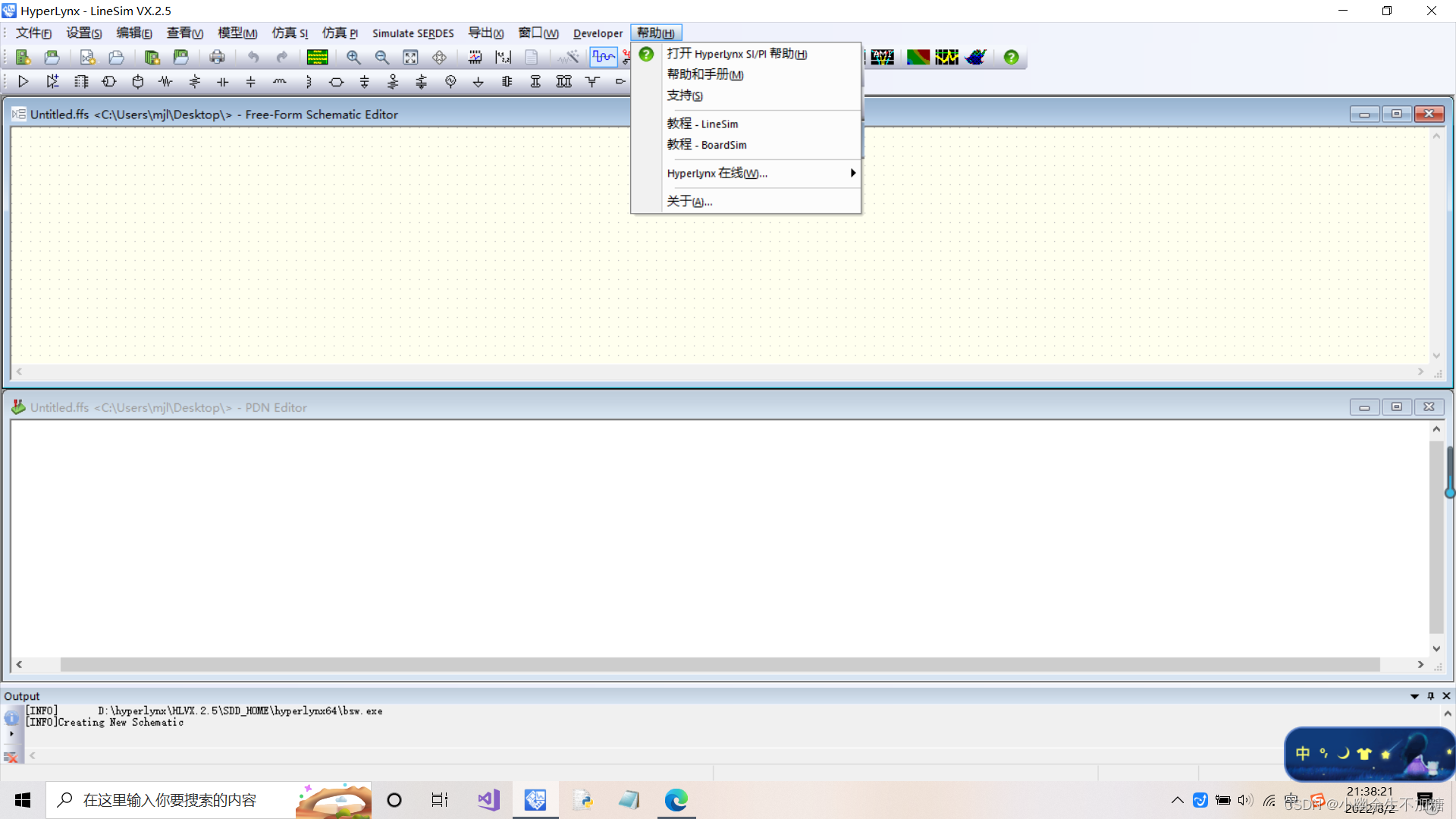Image resolution: width=1456 pixels, height=819 pixels.
Task: Click Output panel info filter icon
Action: [x=11, y=717]
